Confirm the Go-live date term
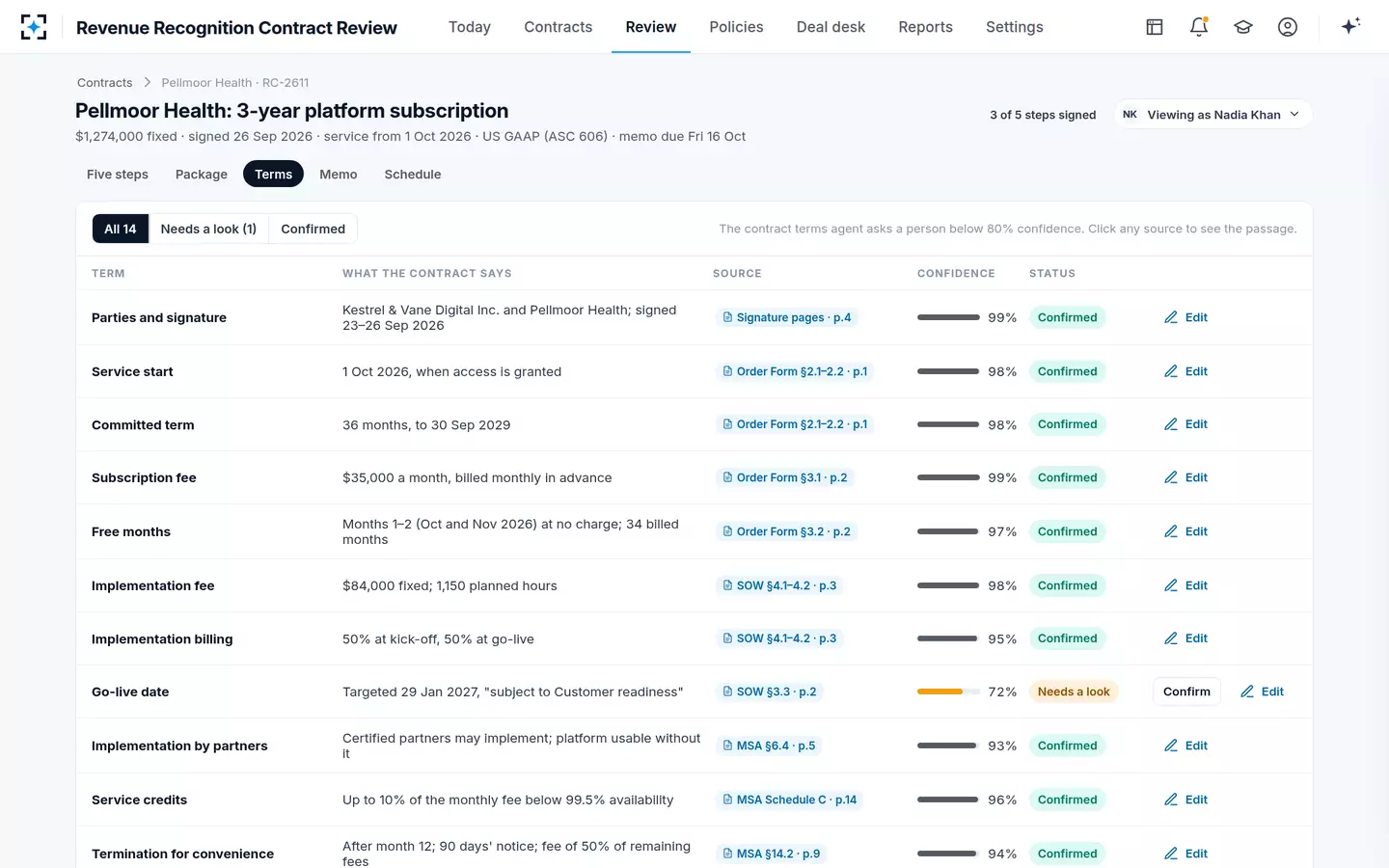 coord(1186,692)
